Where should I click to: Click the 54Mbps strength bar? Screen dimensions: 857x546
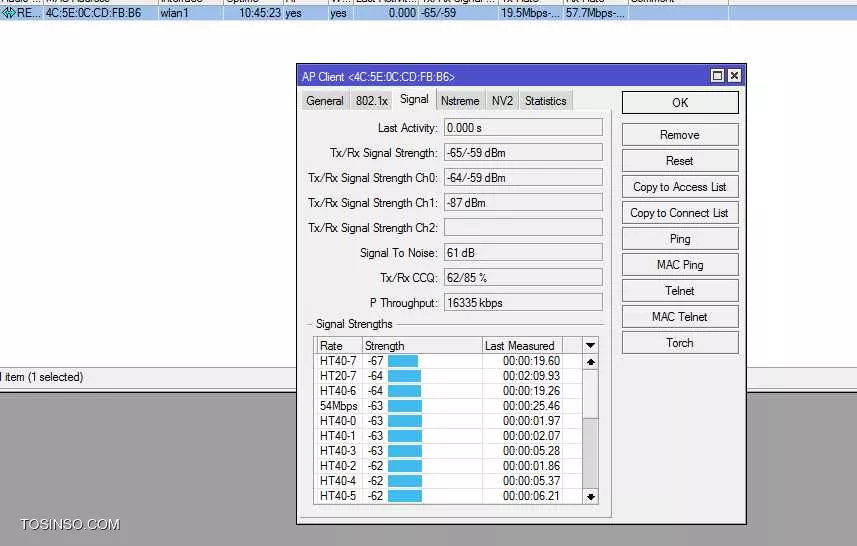pos(405,406)
